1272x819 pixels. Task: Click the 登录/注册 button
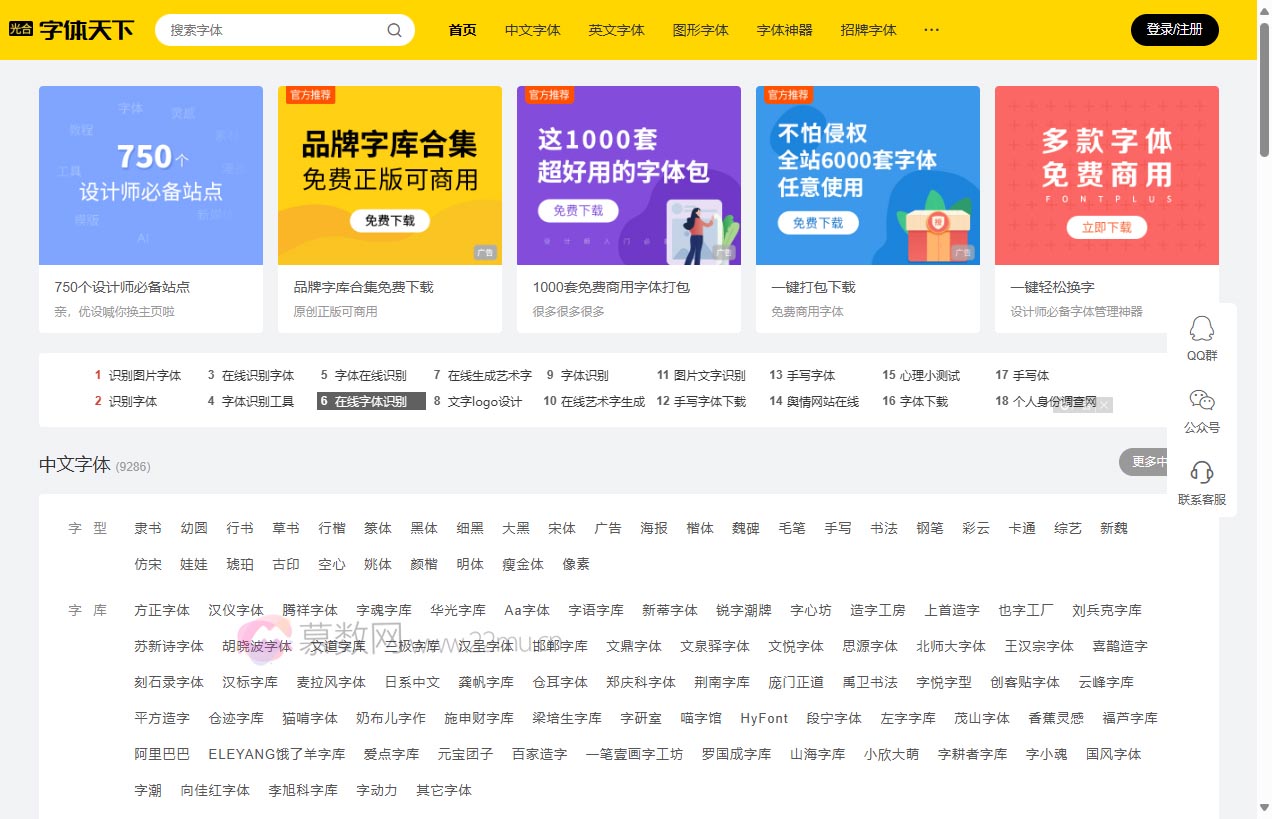point(1174,30)
